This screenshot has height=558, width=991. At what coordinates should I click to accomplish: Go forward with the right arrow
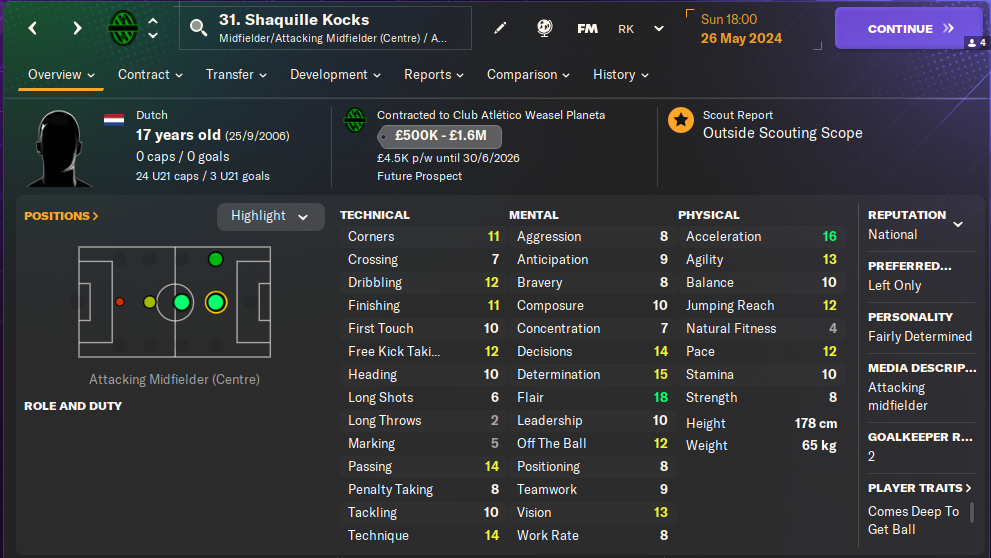point(77,28)
